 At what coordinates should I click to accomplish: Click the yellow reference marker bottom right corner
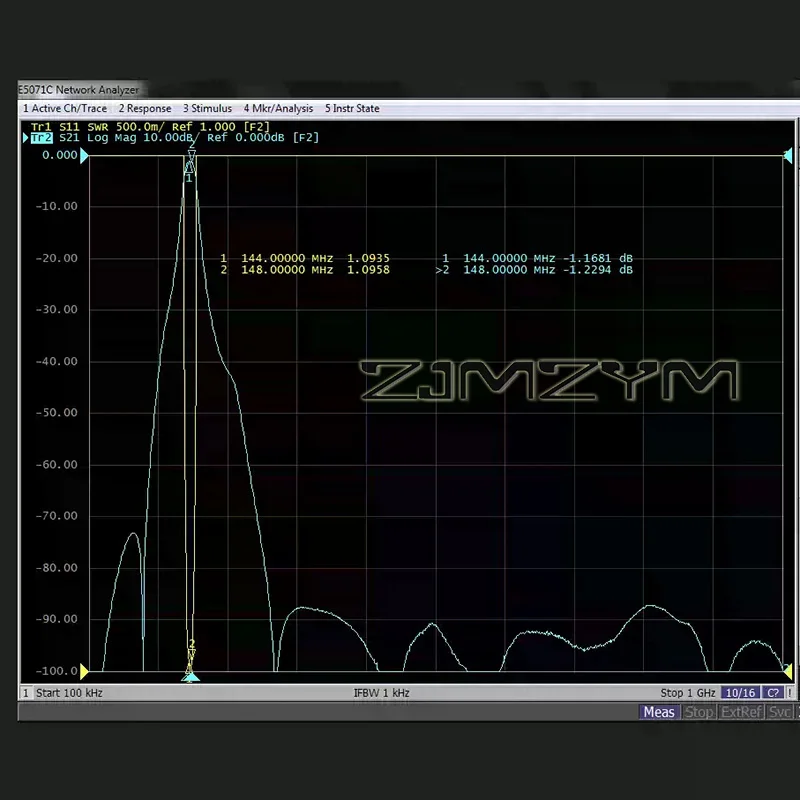pyautogui.click(x=788, y=672)
